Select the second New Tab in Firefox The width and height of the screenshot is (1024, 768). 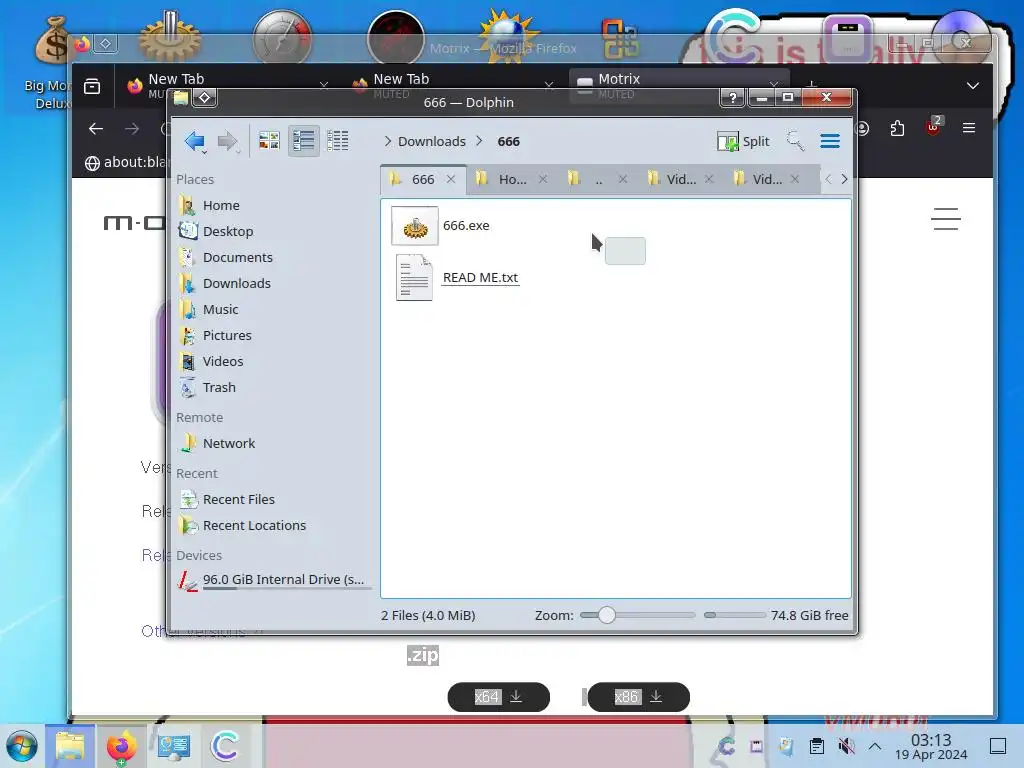click(452, 85)
